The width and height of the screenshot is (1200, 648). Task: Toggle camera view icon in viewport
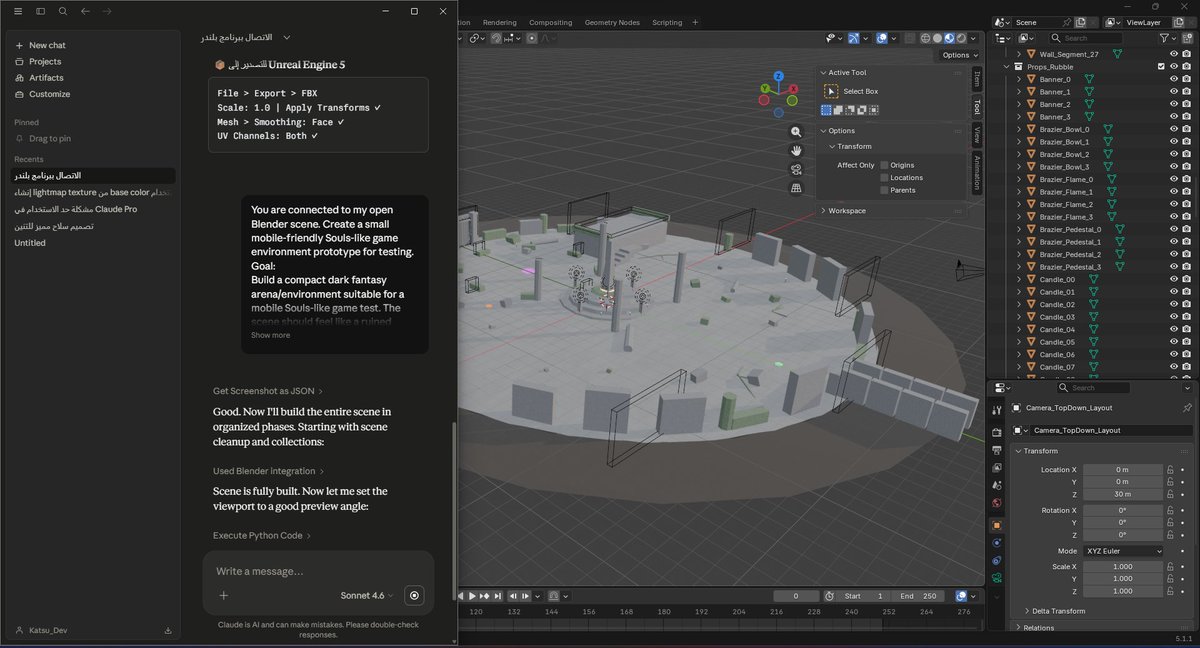pyautogui.click(x=796, y=169)
